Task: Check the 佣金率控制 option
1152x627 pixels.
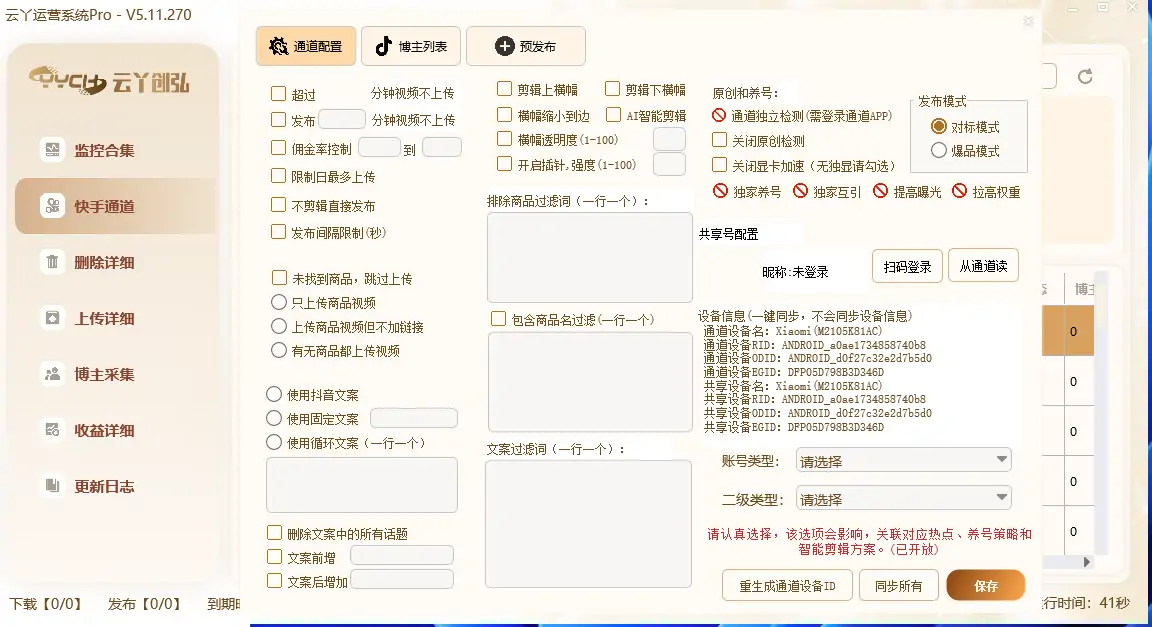Action: (x=278, y=148)
